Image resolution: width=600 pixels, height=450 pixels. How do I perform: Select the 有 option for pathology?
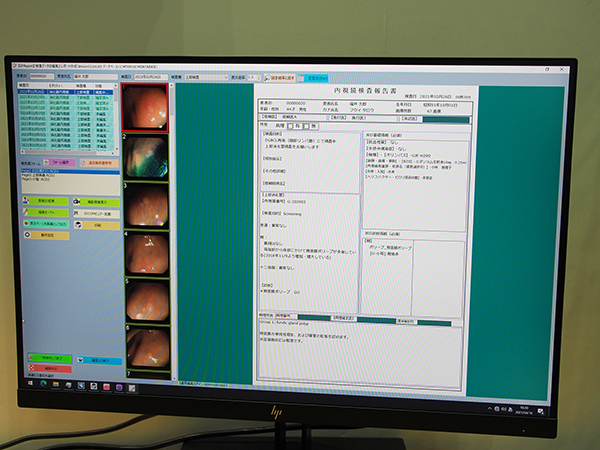click(297, 127)
